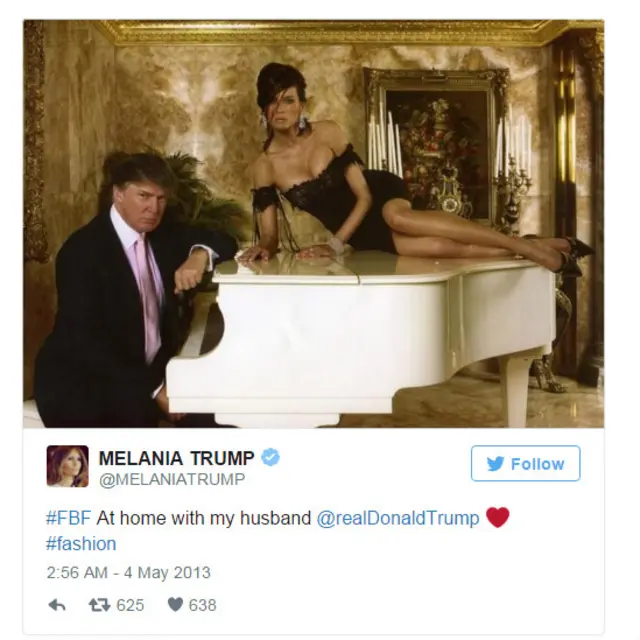Click the white grand piano in the photo
This screenshot has height=640, width=640.
tap(359, 339)
